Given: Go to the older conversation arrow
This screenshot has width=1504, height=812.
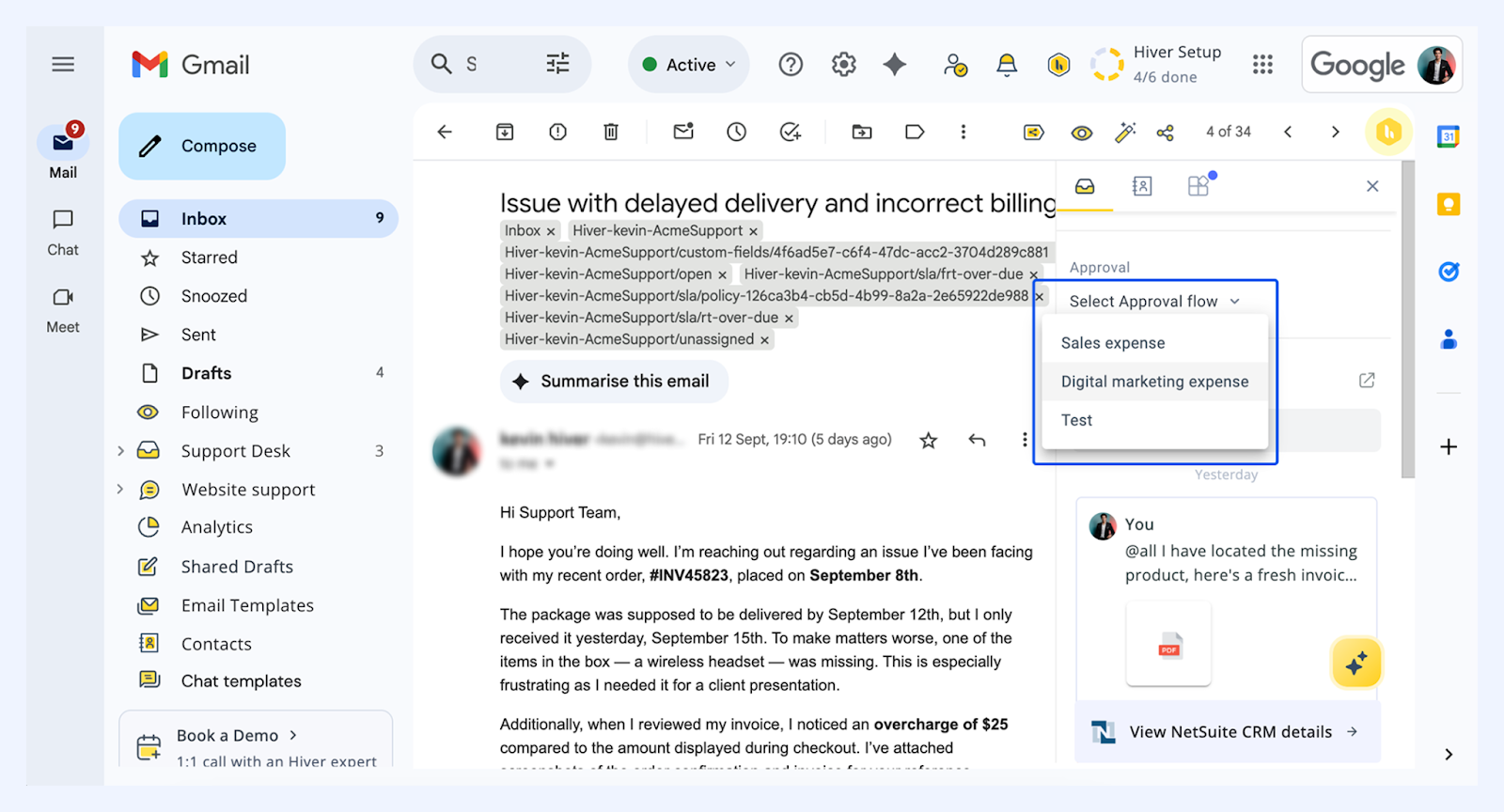Looking at the screenshot, I should click(x=1335, y=132).
